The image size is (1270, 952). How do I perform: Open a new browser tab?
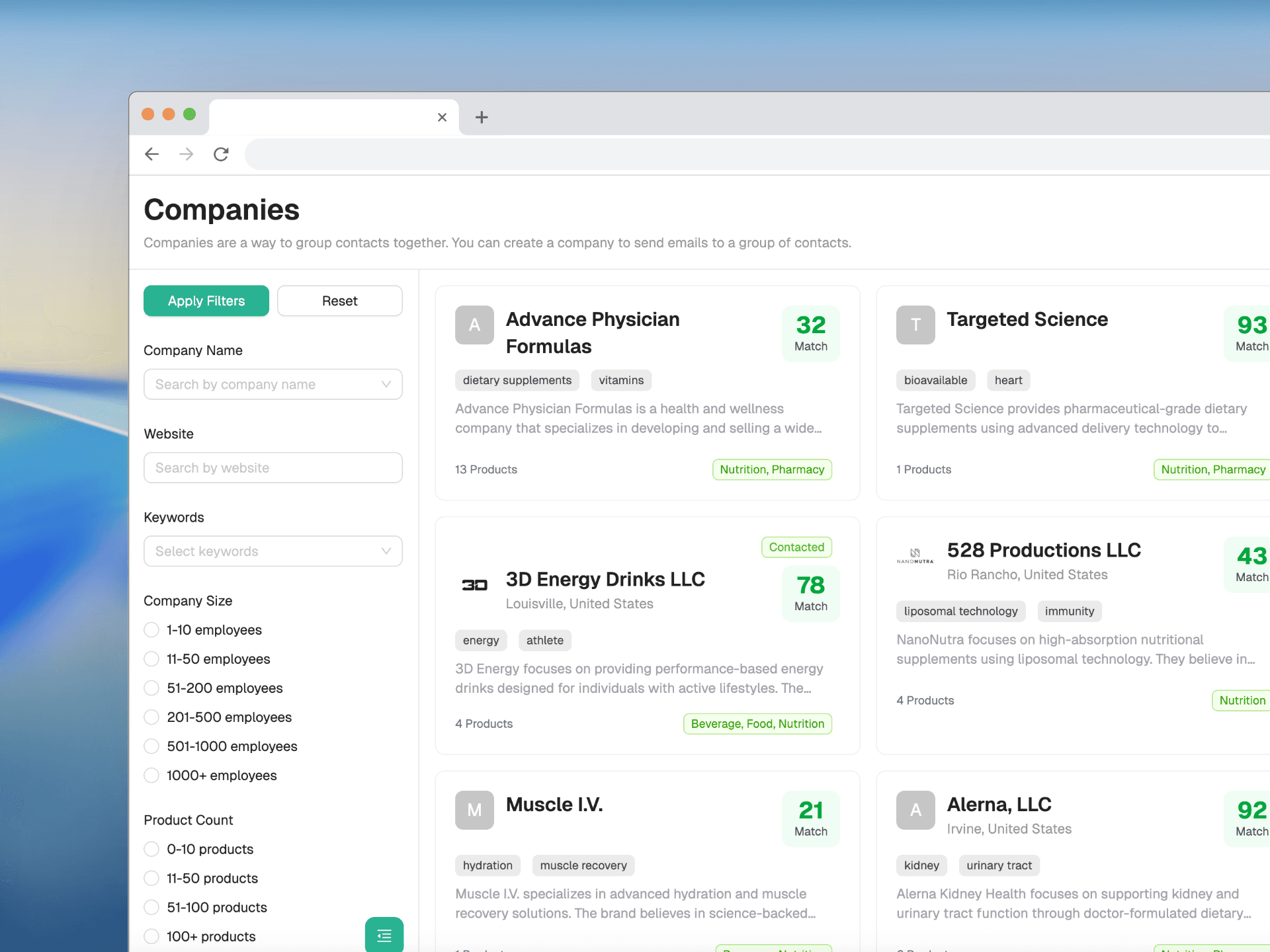pos(481,117)
